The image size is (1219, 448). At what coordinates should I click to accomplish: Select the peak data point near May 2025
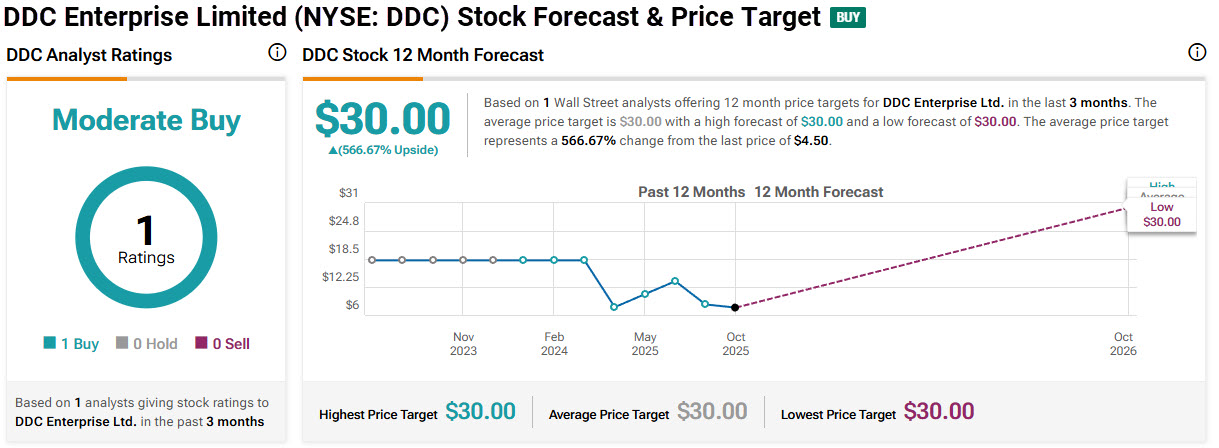click(x=675, y=281)
